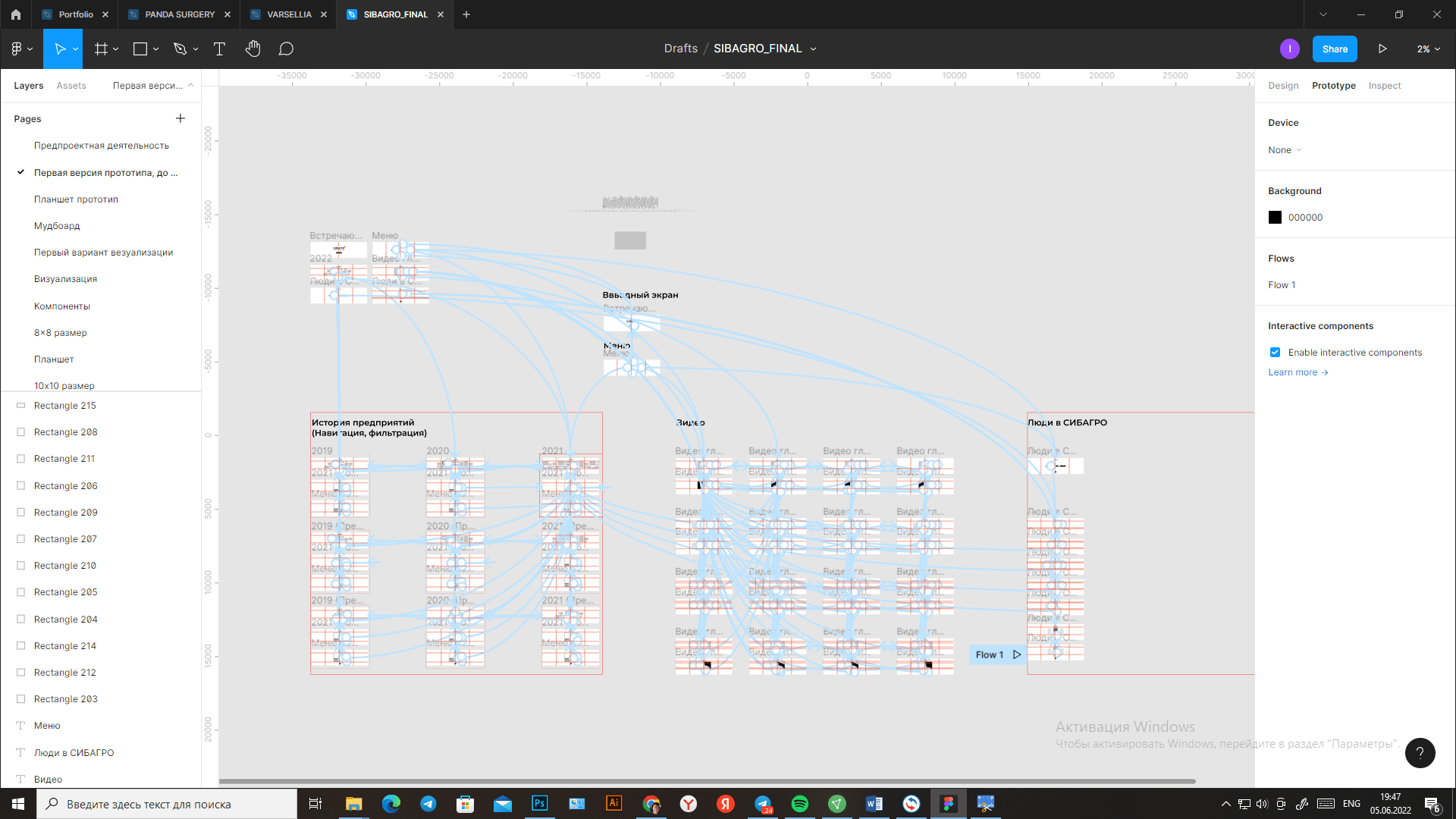This screenshot has width=1456, height=819.
Task: Open page Планшет прототип
Action: pyautogui.click(x=76, y=199)
